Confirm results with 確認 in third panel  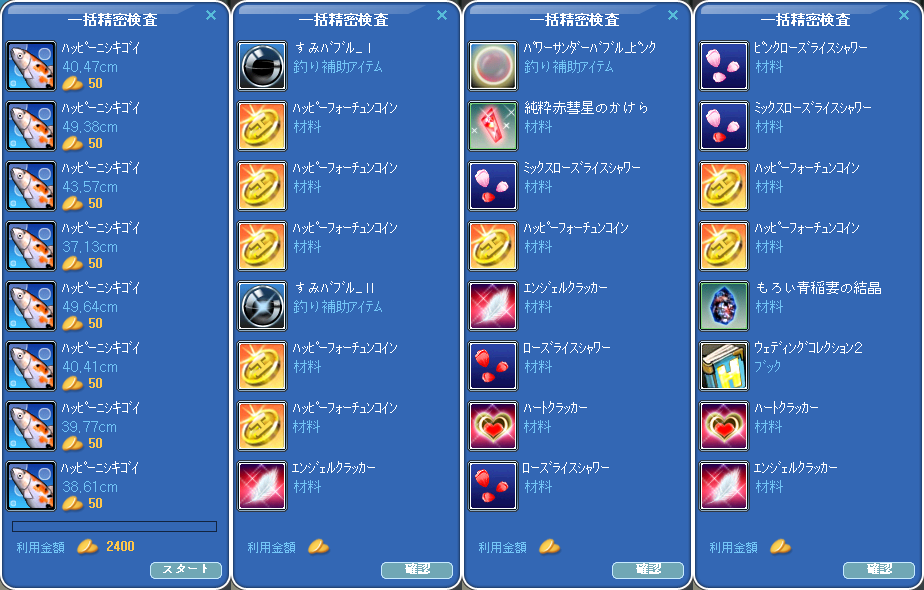[648, 570]
